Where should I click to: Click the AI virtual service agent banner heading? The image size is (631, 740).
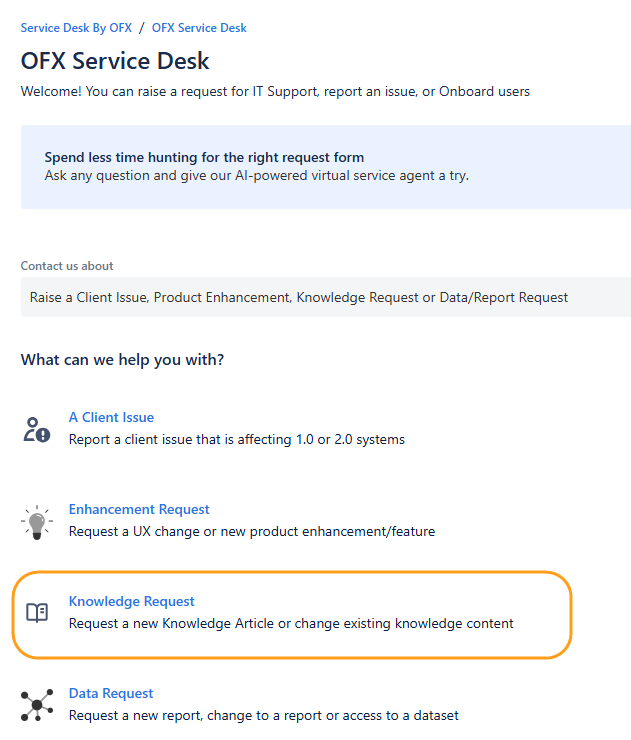204,157
